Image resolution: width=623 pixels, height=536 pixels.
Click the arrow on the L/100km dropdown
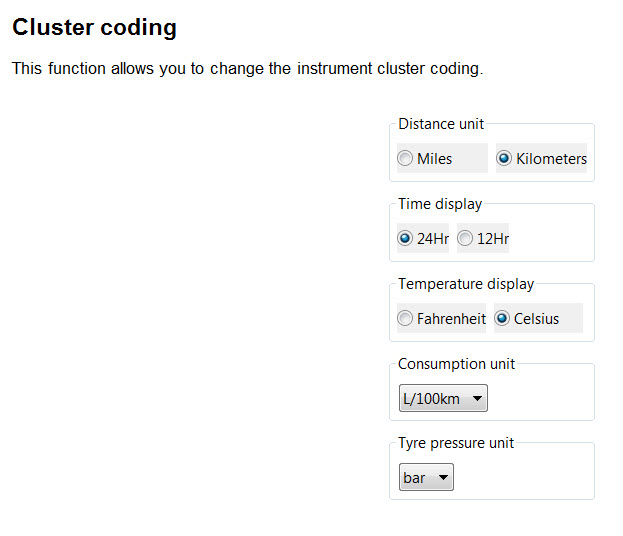(477, 399)
